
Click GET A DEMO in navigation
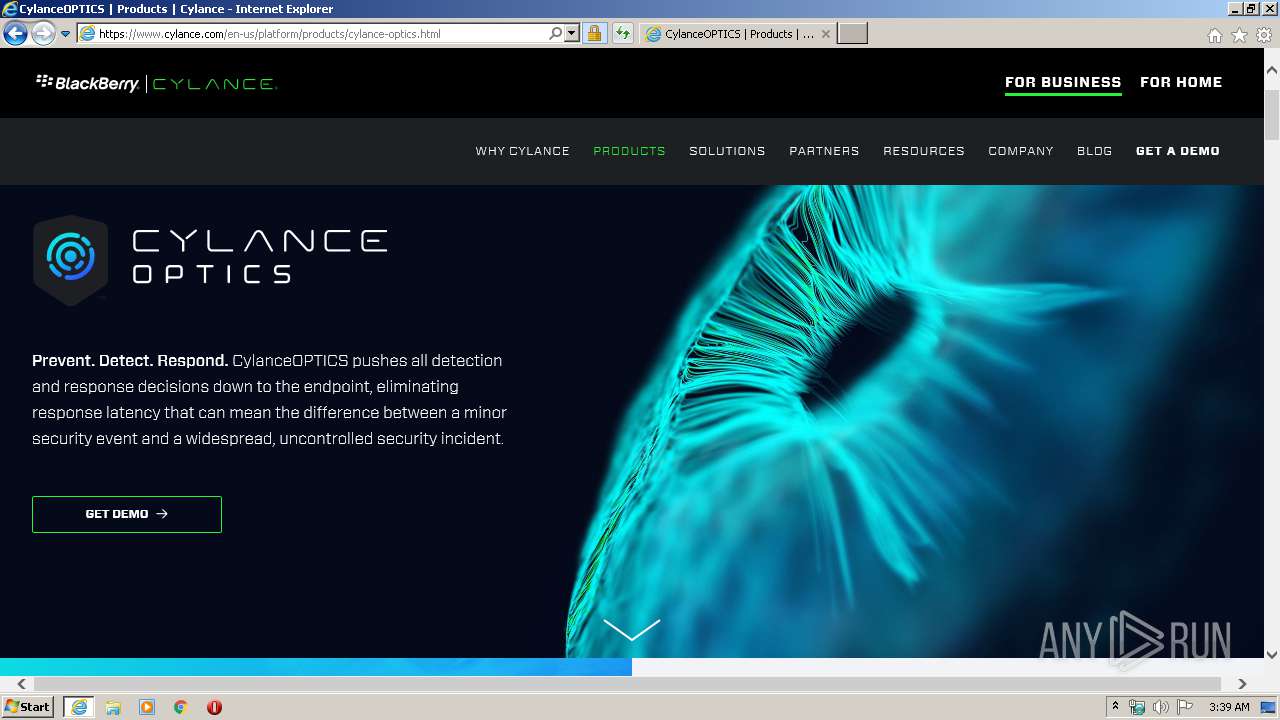(1178, 151)
